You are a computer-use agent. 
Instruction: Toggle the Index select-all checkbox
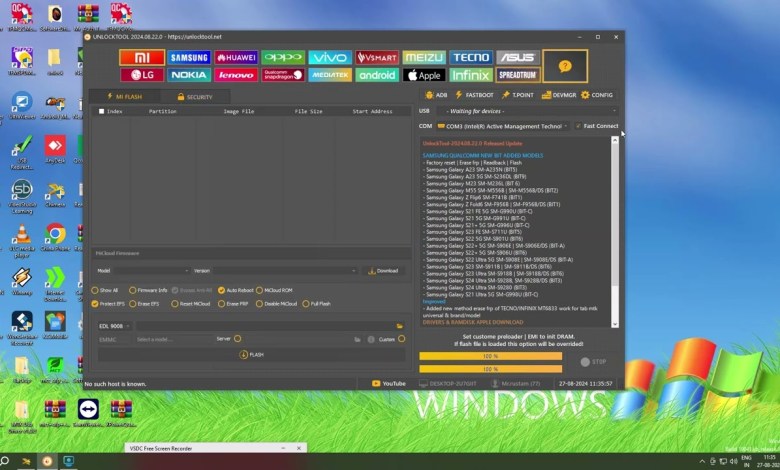[101, 111]
